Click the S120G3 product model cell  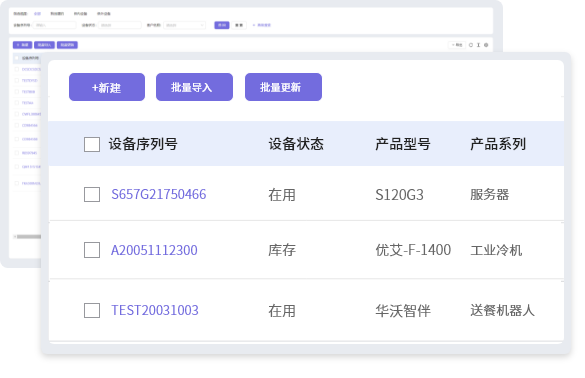tap(399, 195)
